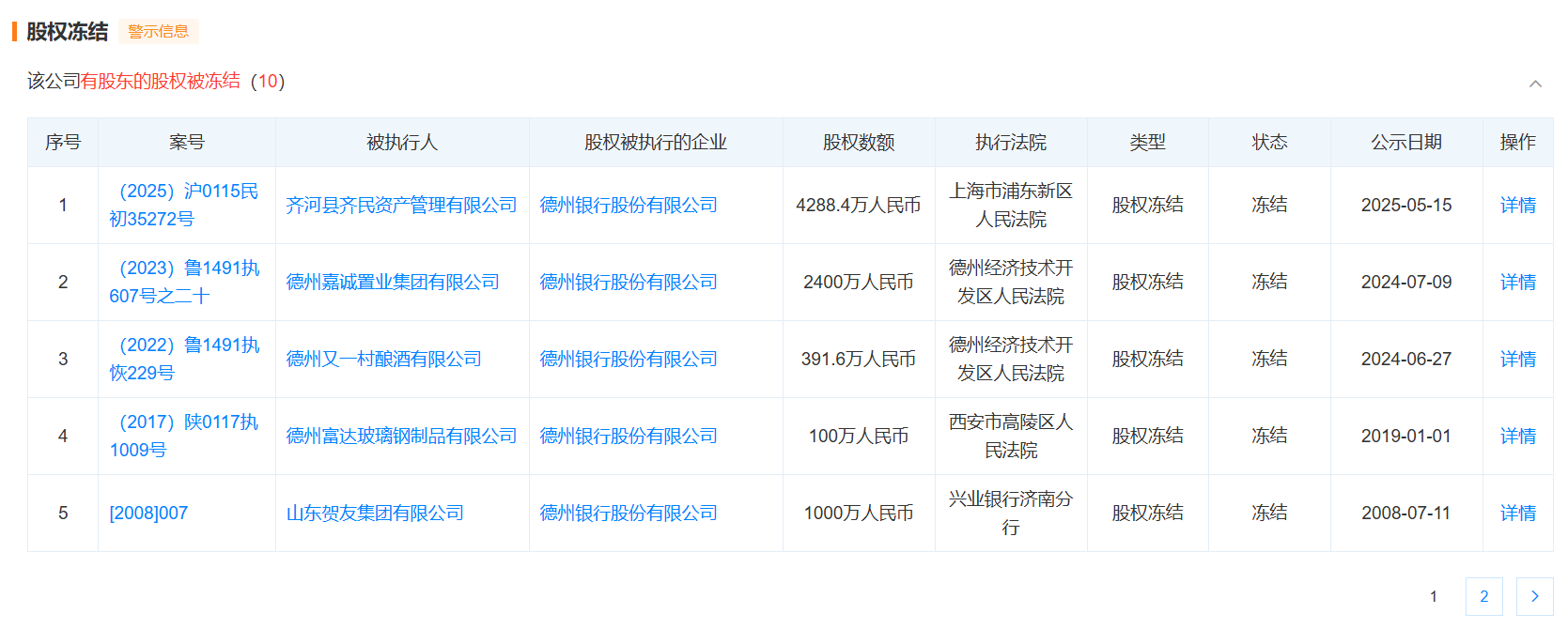Click the 兴业银行济南分行 court cell

tap(1011, 513)
